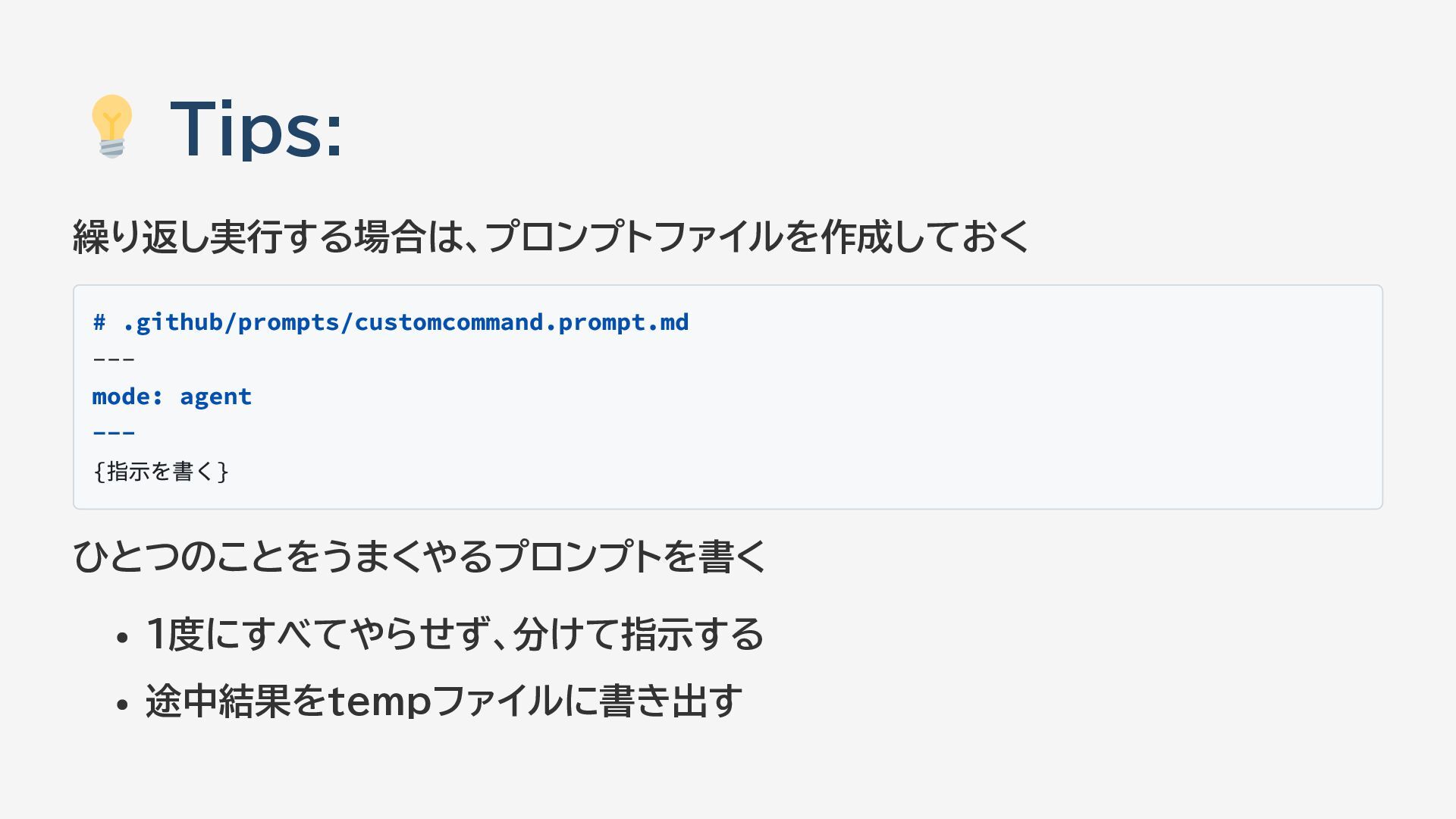Click the bullet dot before '1度にすべて'
Image resolution: width=1456 pixels, height=819 pixels.
point(122,638)
